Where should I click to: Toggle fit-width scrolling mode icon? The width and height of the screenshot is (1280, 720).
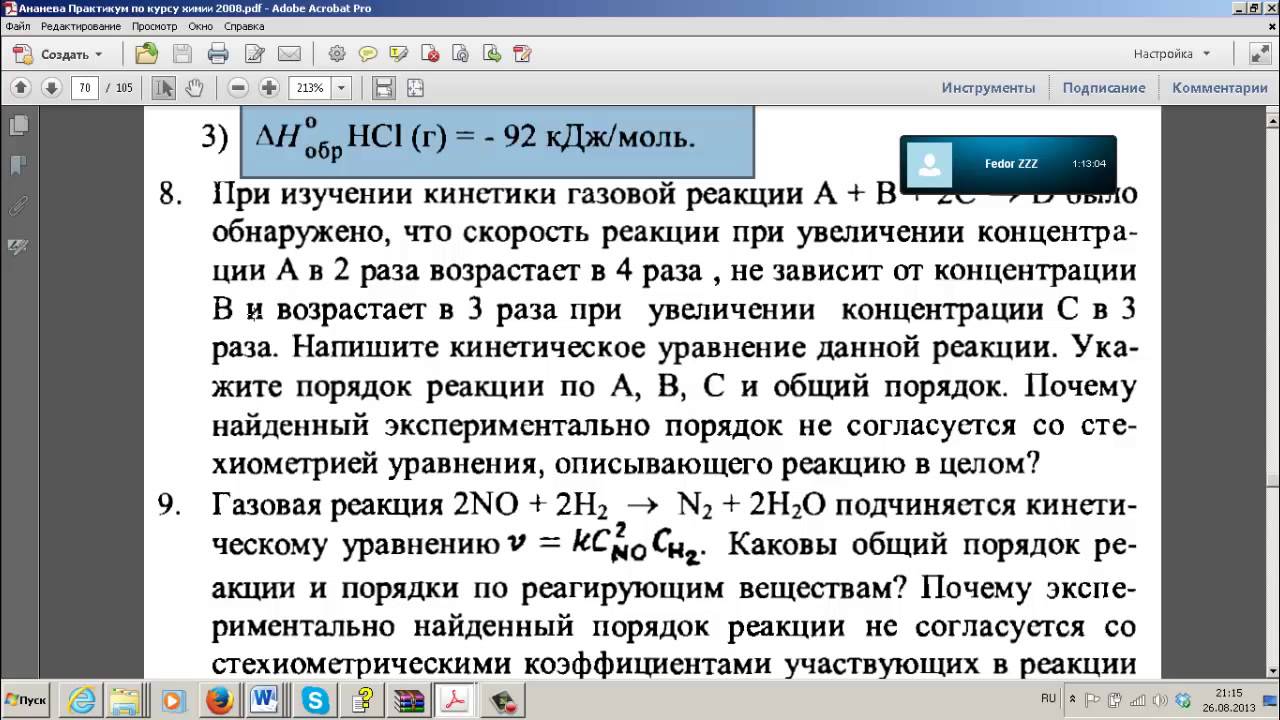click(383, 88)
